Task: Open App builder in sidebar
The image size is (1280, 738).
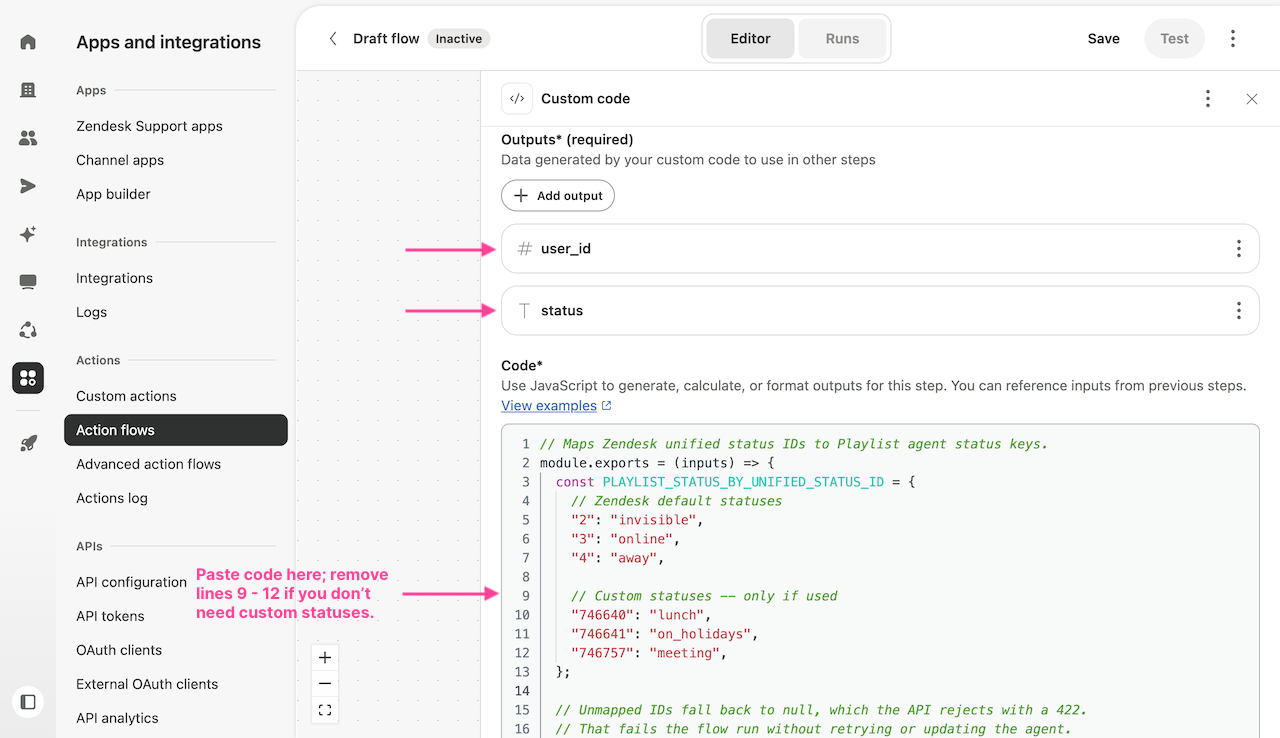Action: [x=113, y=194]
